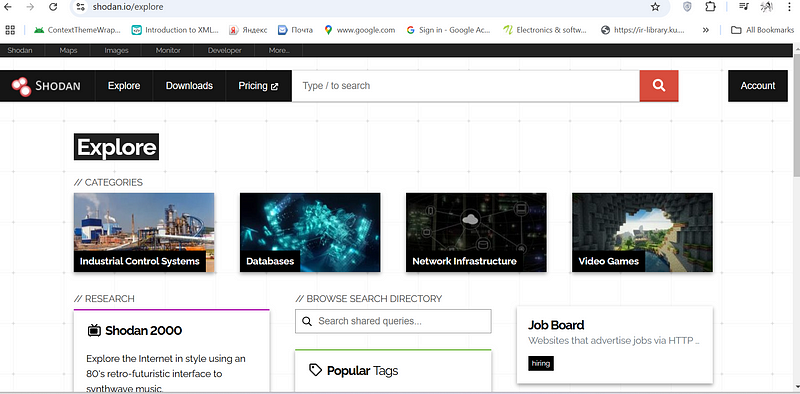The width and height of the screenshot is (800, 394).
Task: Click the browser forward arrow
Action: [30, 7]
